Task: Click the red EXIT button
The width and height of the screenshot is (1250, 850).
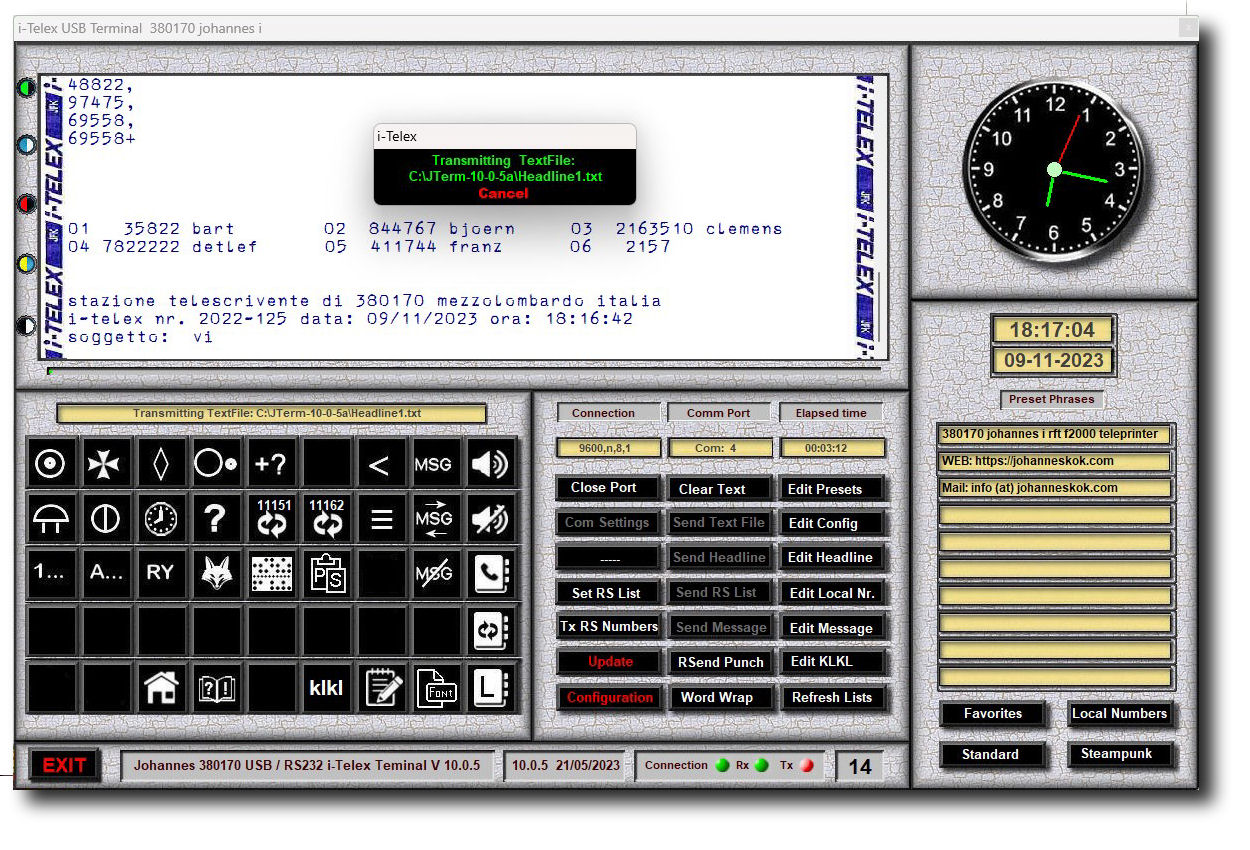Action: [x=64, y=765]
